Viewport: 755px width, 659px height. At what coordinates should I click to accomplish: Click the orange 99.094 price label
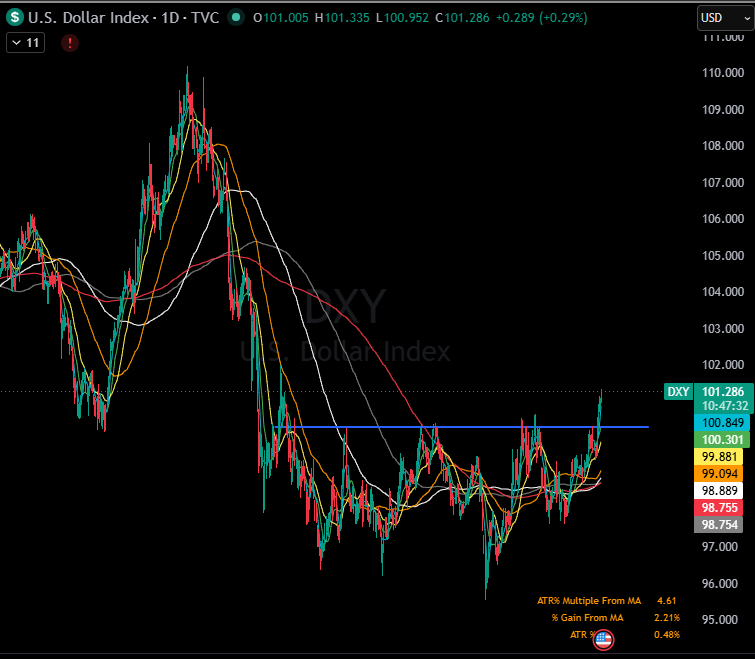pyautogui.click(x=719, y=474)
